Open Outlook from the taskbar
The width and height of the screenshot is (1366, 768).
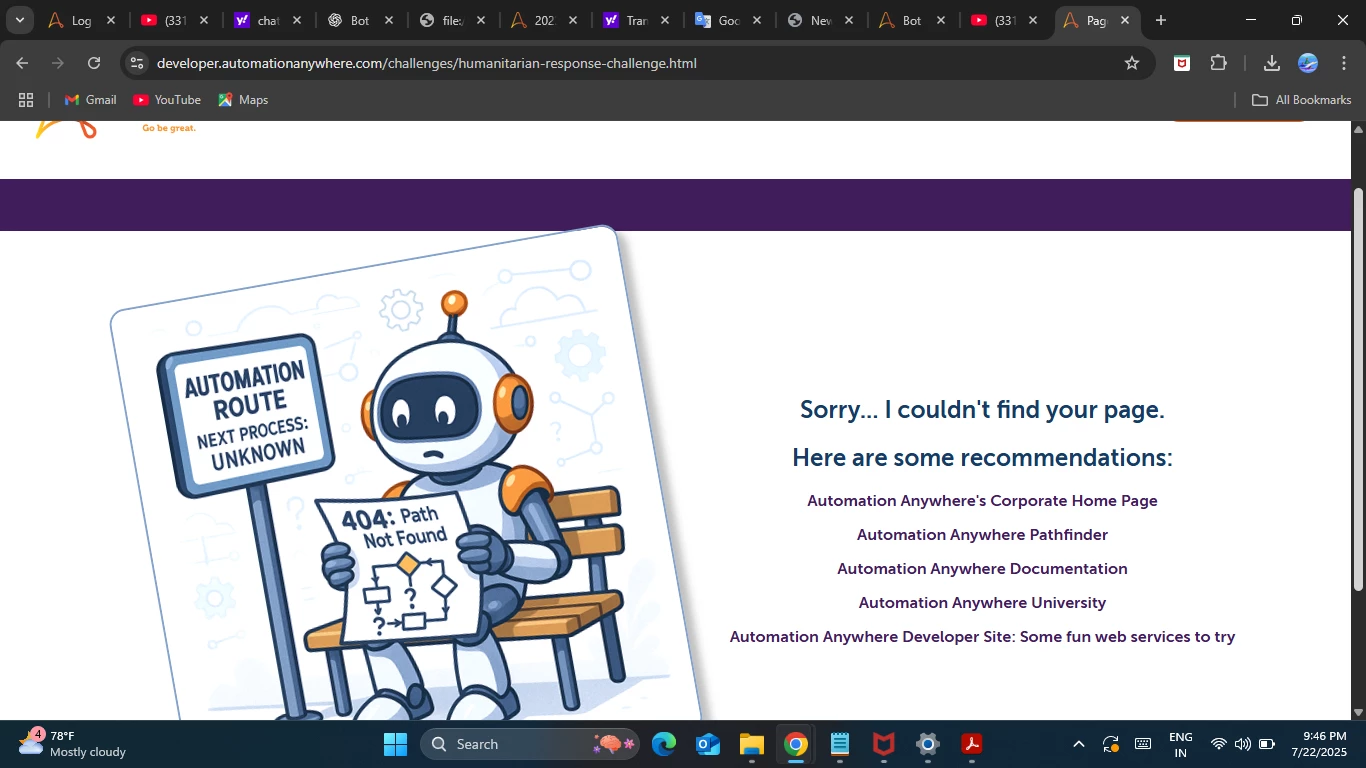(x=708, y=744)
